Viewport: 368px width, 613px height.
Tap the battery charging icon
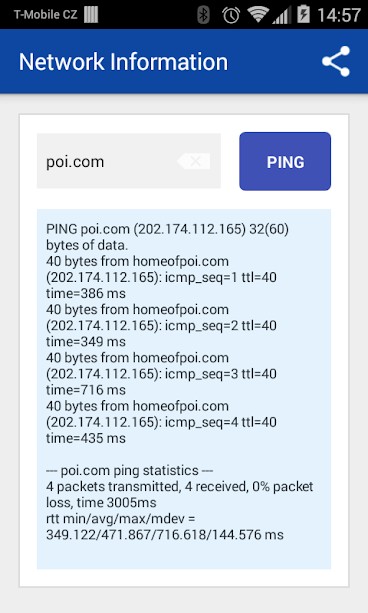point(303,14)
